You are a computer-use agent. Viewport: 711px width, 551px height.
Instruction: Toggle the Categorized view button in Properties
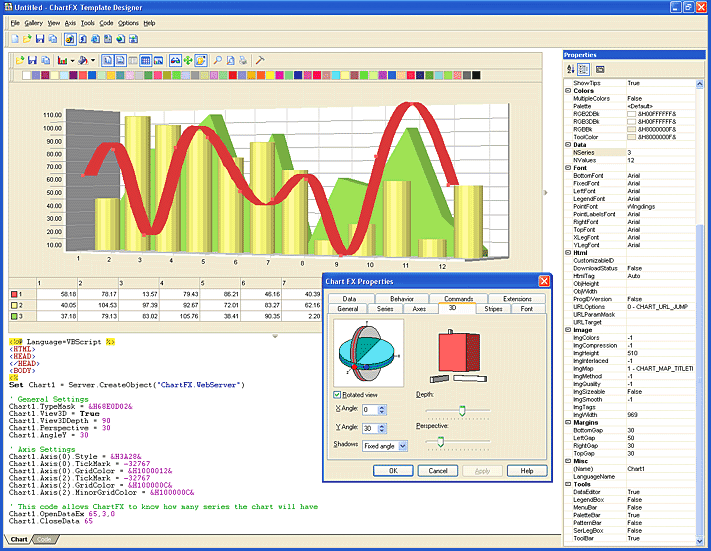coord(584,69)
